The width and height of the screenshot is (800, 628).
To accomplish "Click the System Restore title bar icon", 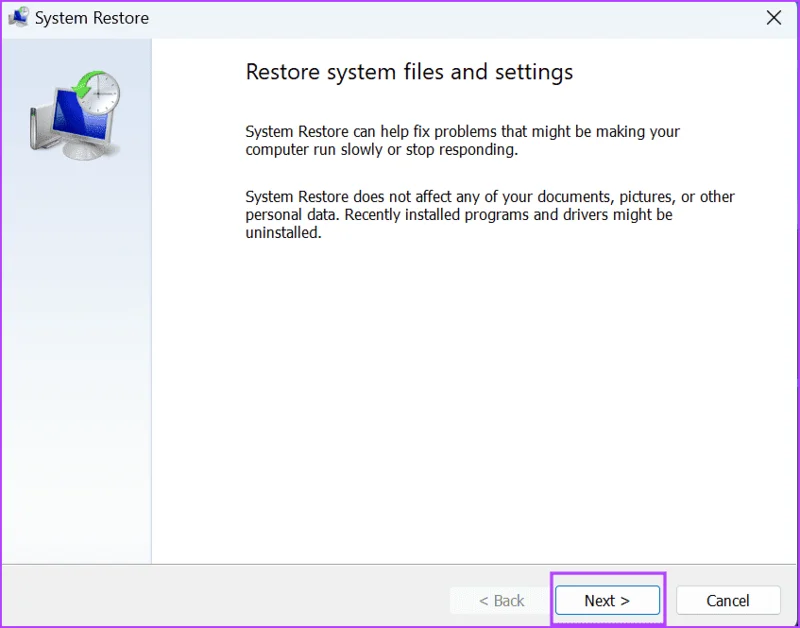I will pos(18,18).
